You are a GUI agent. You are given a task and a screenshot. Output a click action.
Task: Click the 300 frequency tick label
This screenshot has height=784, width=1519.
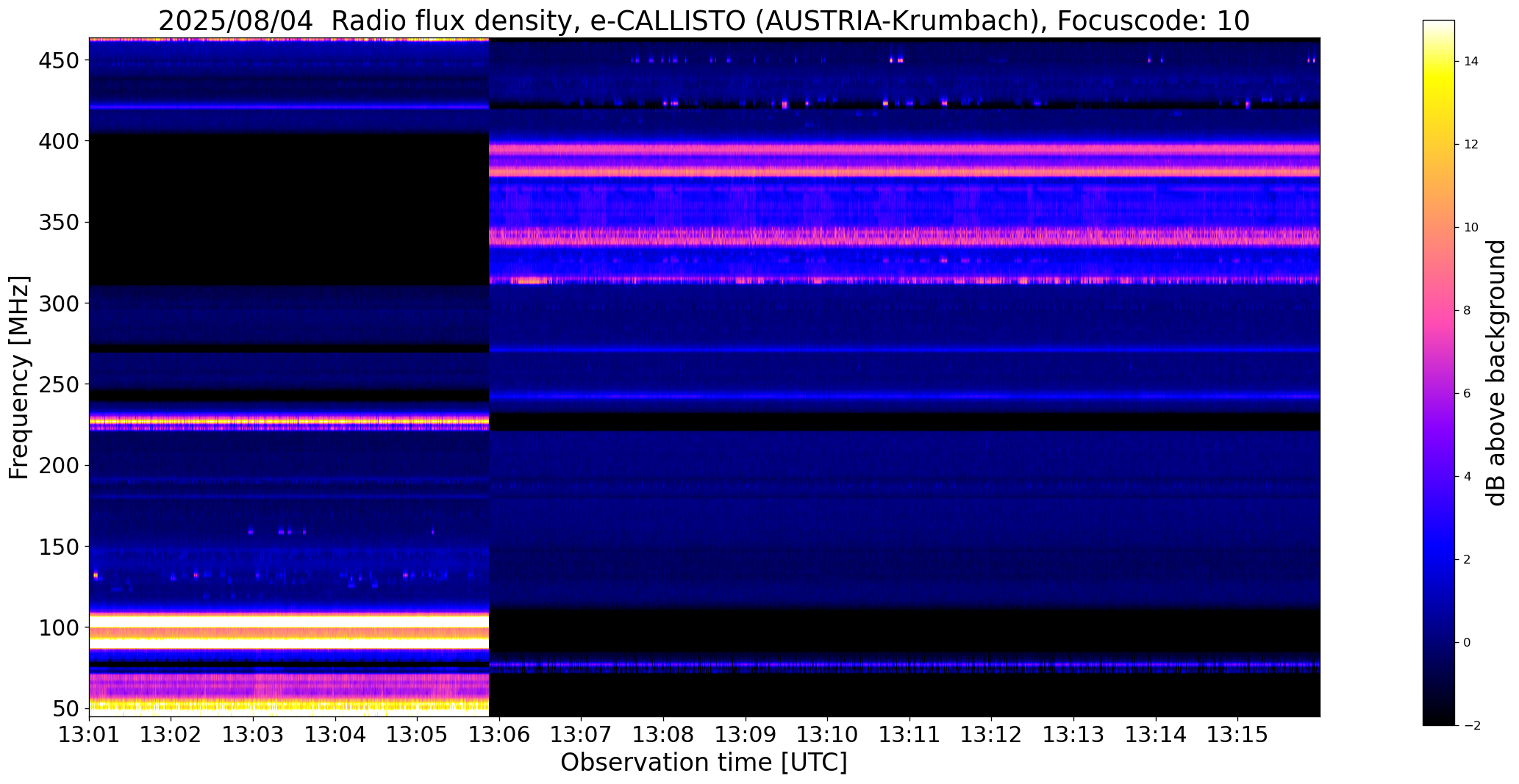click(x=57, y=303)
